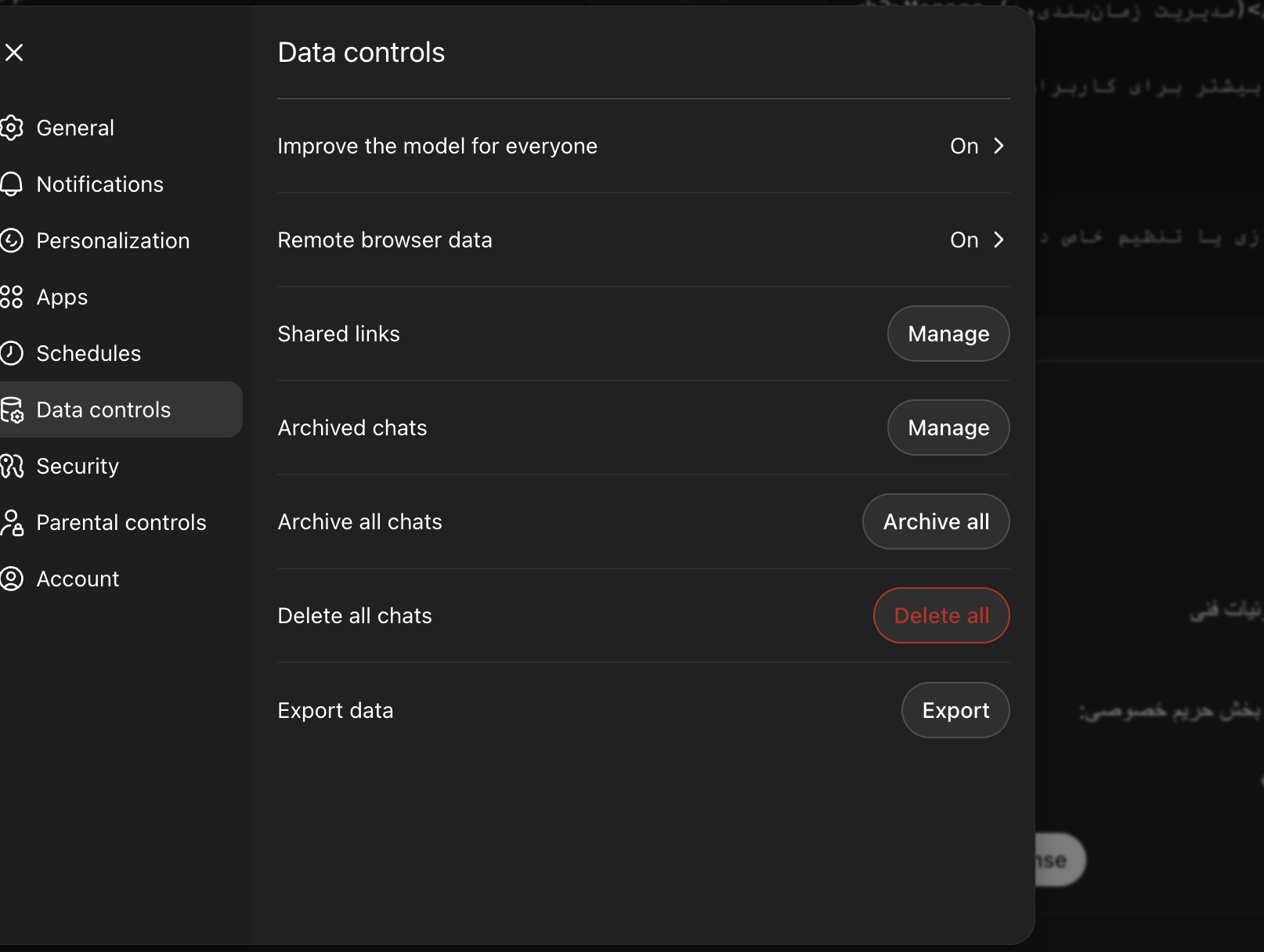The height and width of the screenshot is (952, 1264).
Task: Switch to the Security settings tab
Action: point(77,466)
